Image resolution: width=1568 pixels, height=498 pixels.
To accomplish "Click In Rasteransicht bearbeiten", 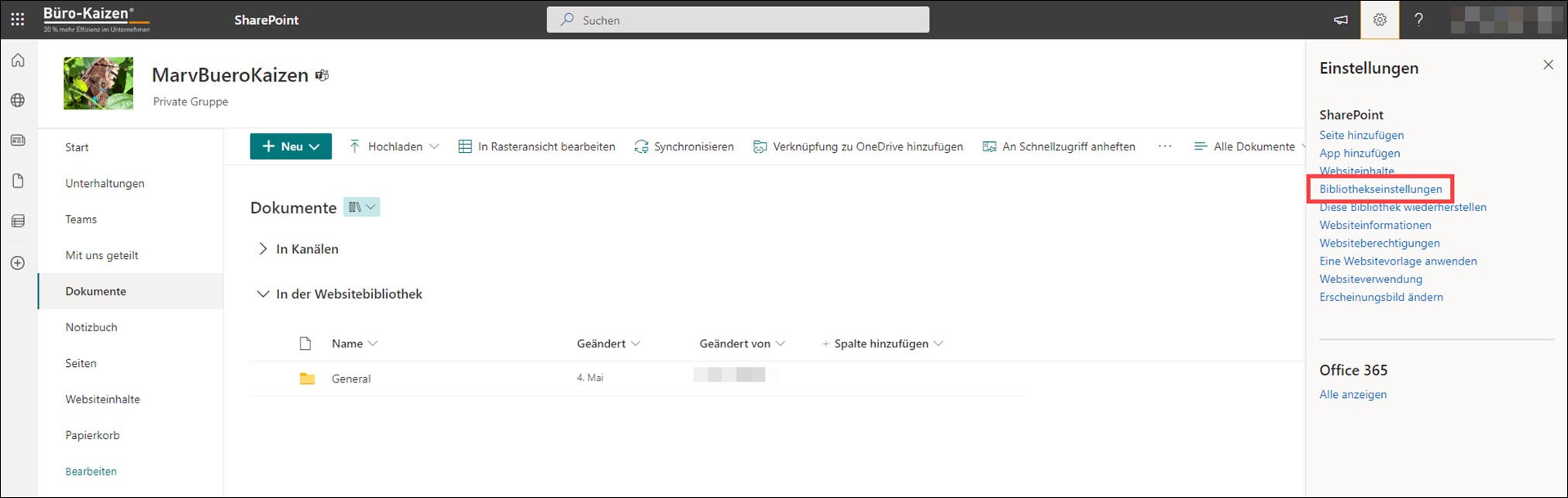I will pos(536,147).
